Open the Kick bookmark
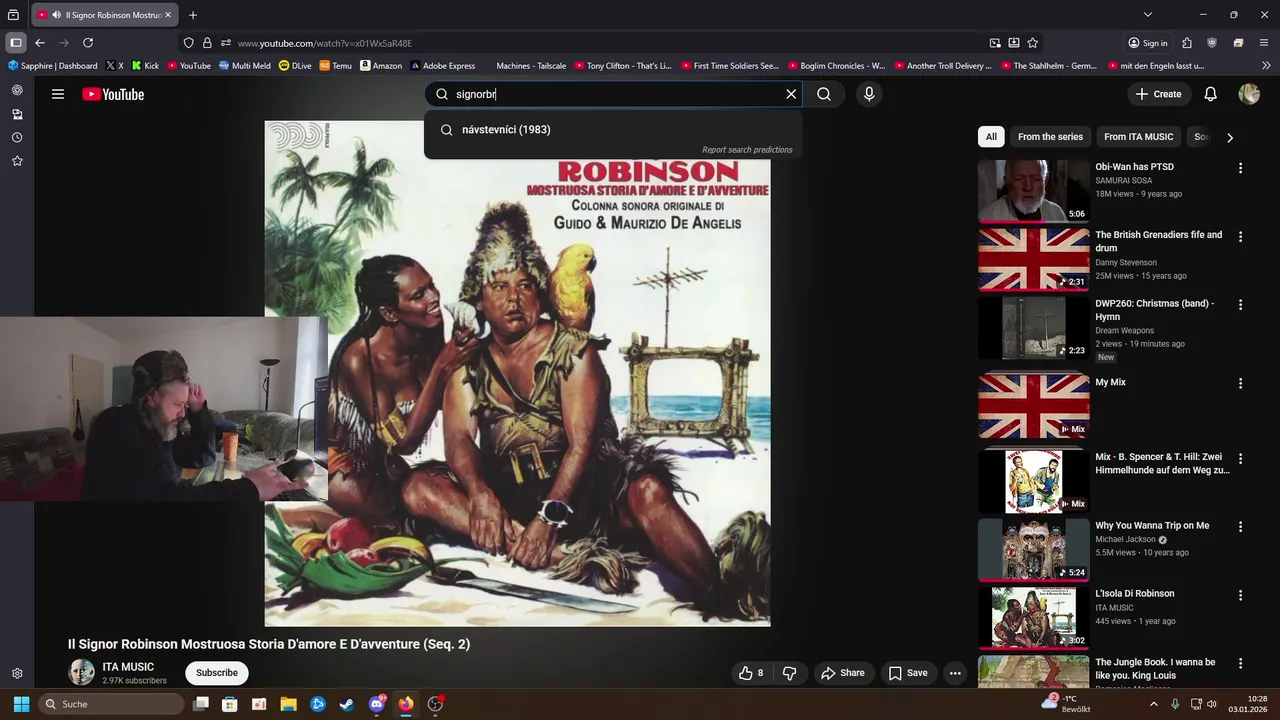1280x720 pixels. [146, 66]
